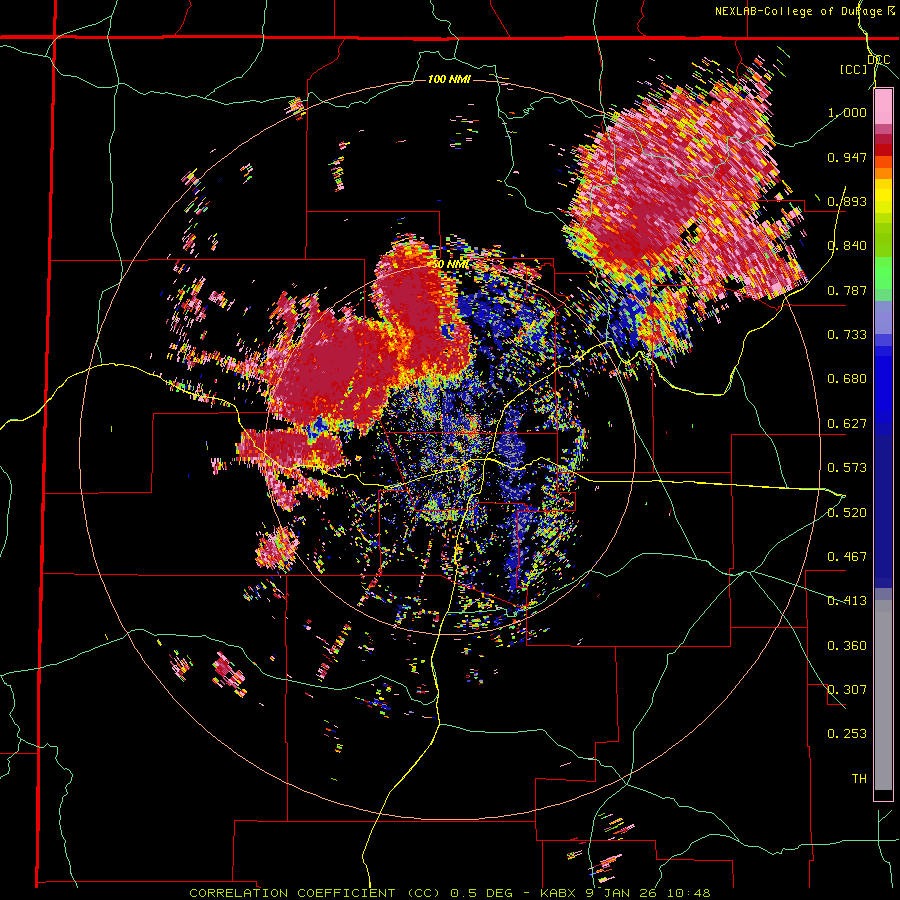Select the 0.787 legend value

pos(847,290)
